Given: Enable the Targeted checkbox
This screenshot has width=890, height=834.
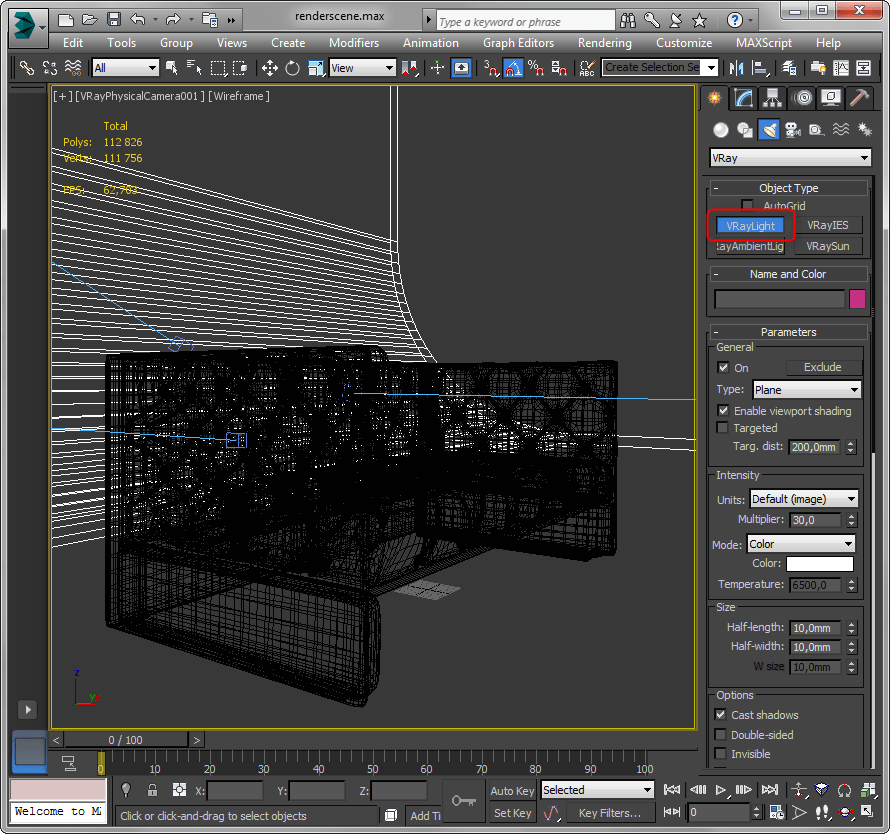Looking at the screenshot, I should (x=723, y=428).
